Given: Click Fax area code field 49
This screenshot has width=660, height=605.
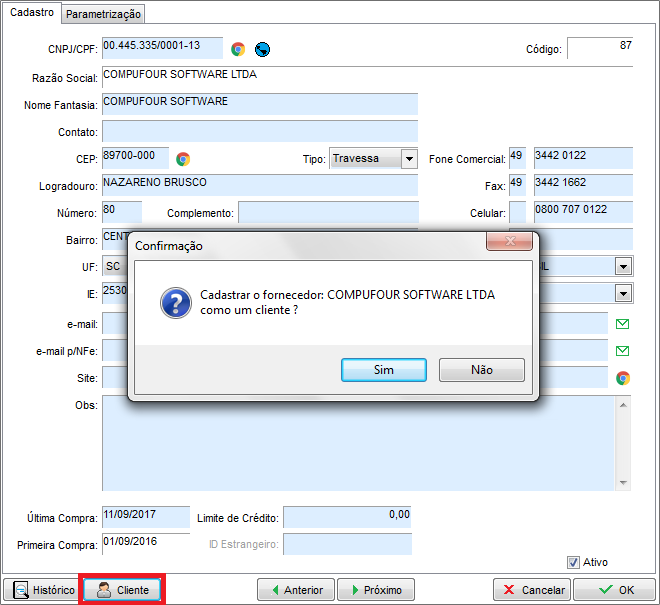Looking at the screenshot, I should [517, 185].
